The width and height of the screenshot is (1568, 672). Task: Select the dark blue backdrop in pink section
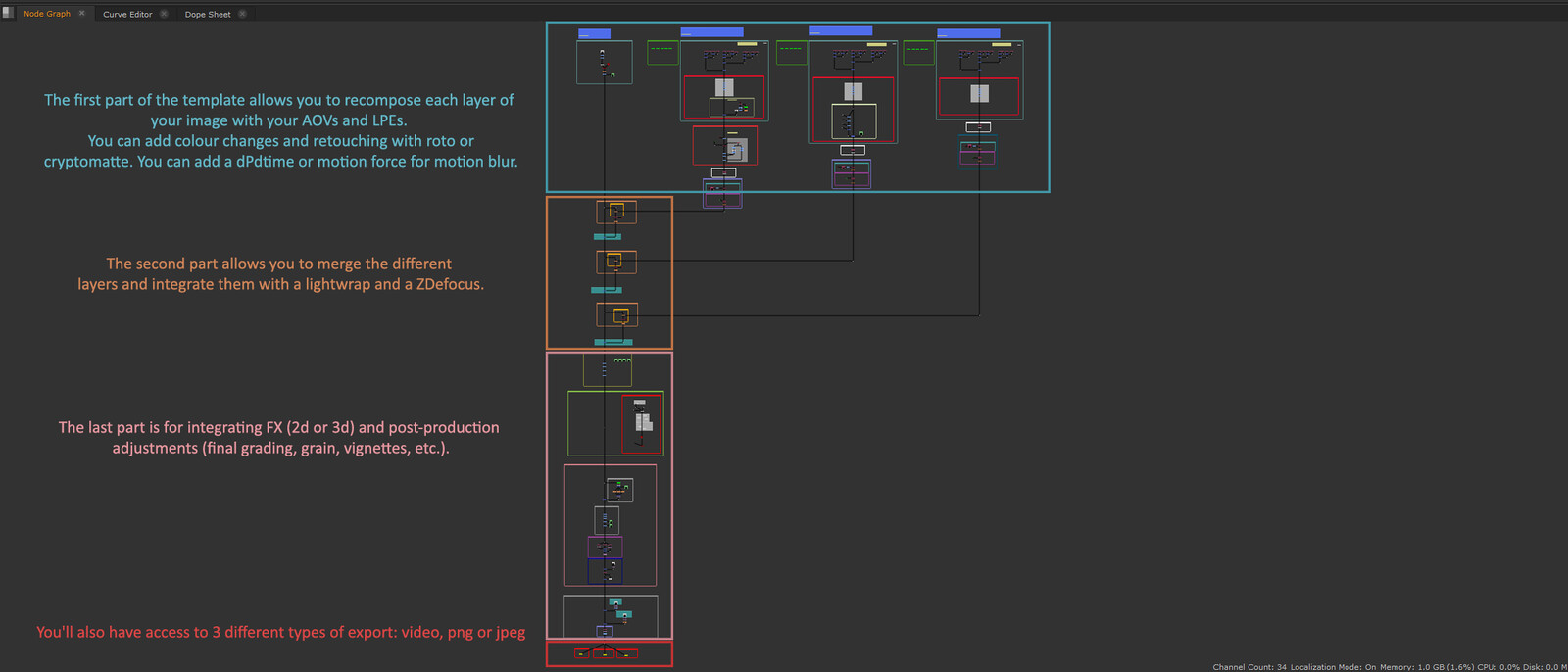tap(605, 571)
